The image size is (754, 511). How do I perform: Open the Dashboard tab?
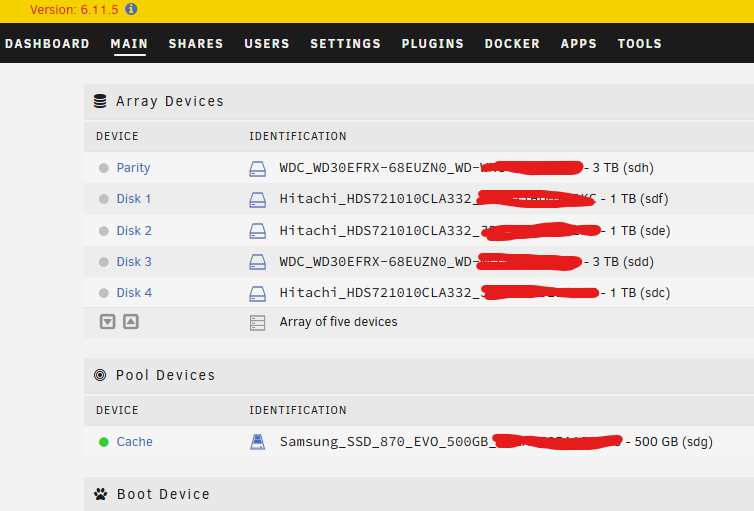click(x=47, y=44)
